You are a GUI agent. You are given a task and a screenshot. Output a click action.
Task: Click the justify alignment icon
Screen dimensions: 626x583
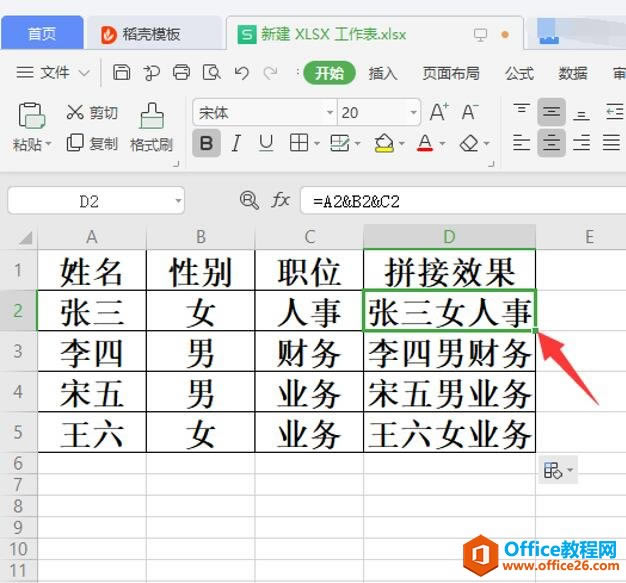pyautogui.click(x=611, y=143)
